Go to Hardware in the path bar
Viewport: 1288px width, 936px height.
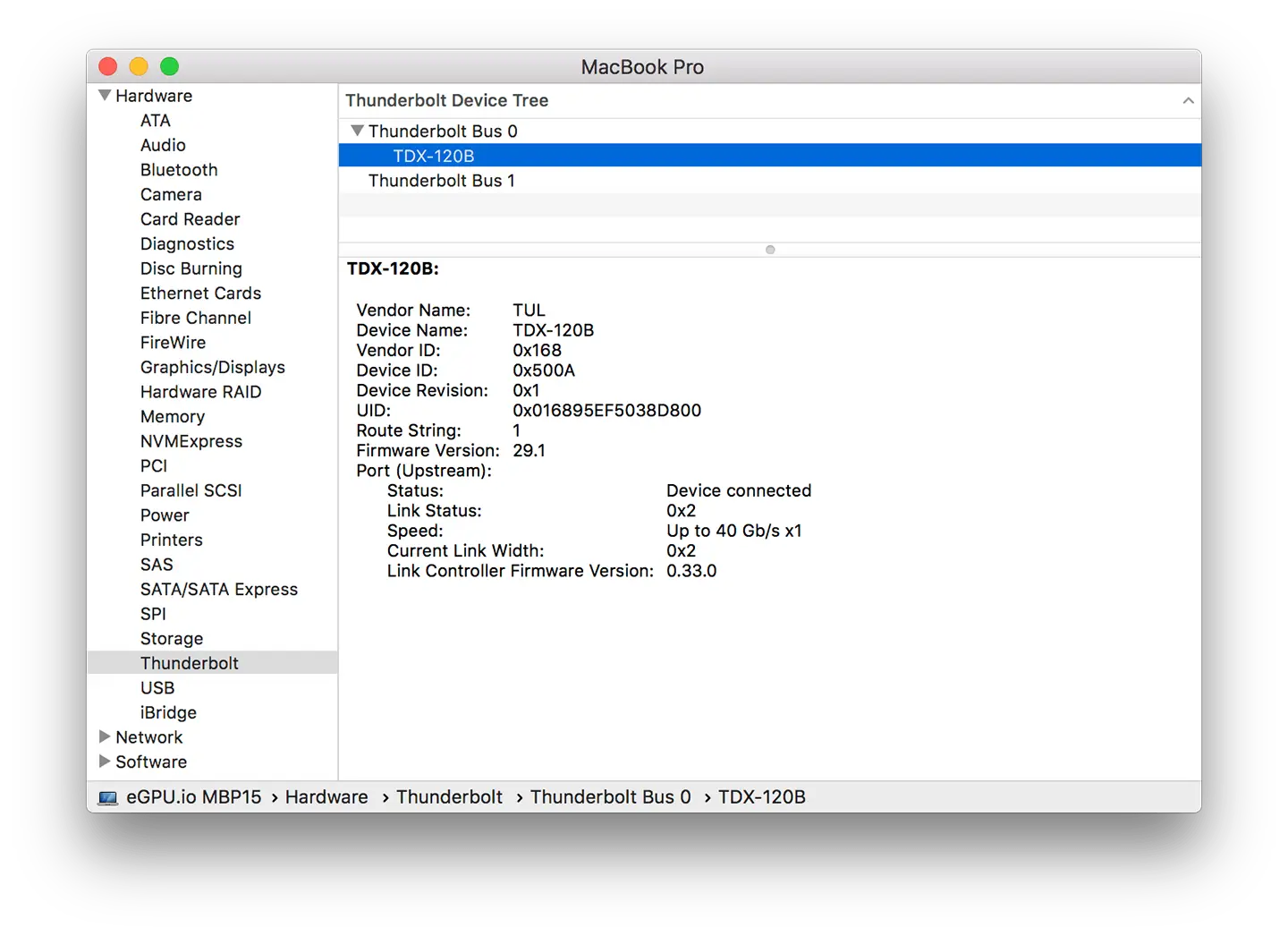(326, 797)
